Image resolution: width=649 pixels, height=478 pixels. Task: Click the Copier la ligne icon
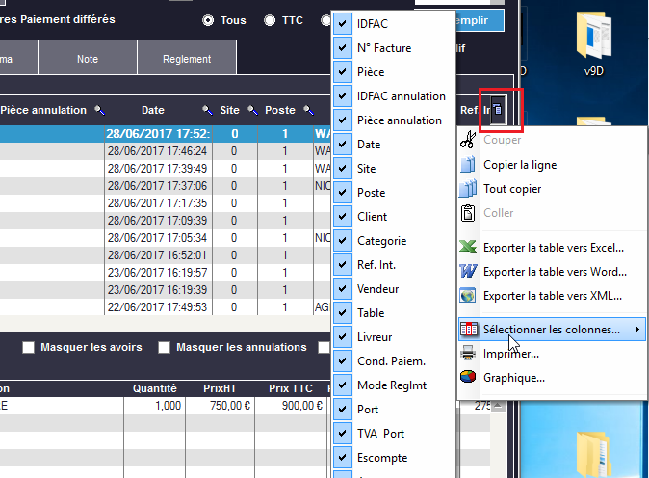(x=468, y=165)
